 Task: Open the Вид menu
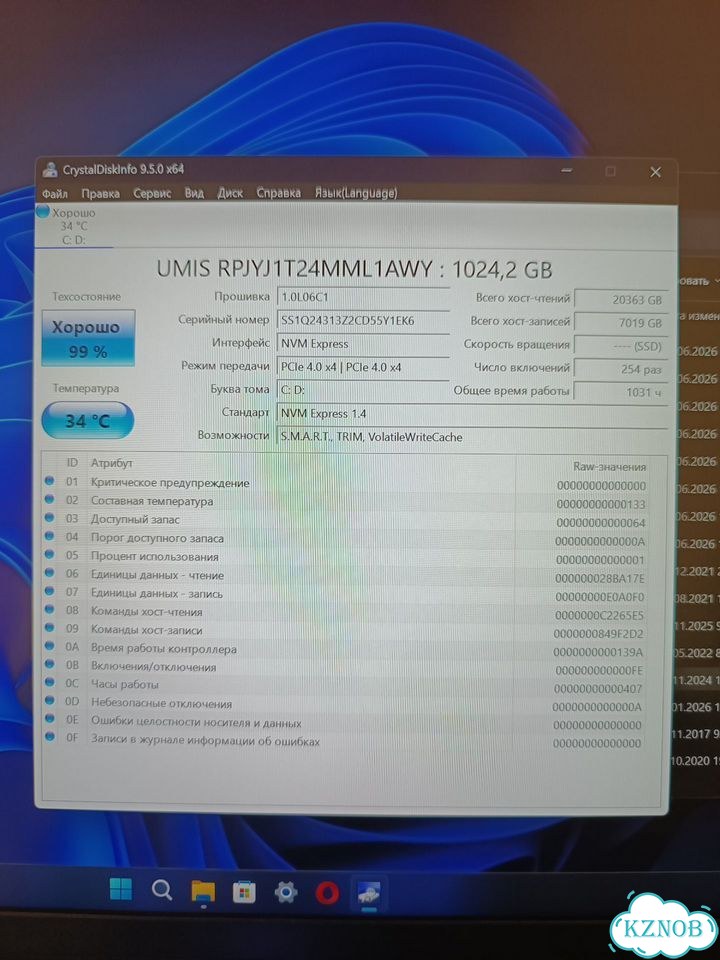(194, 193)
